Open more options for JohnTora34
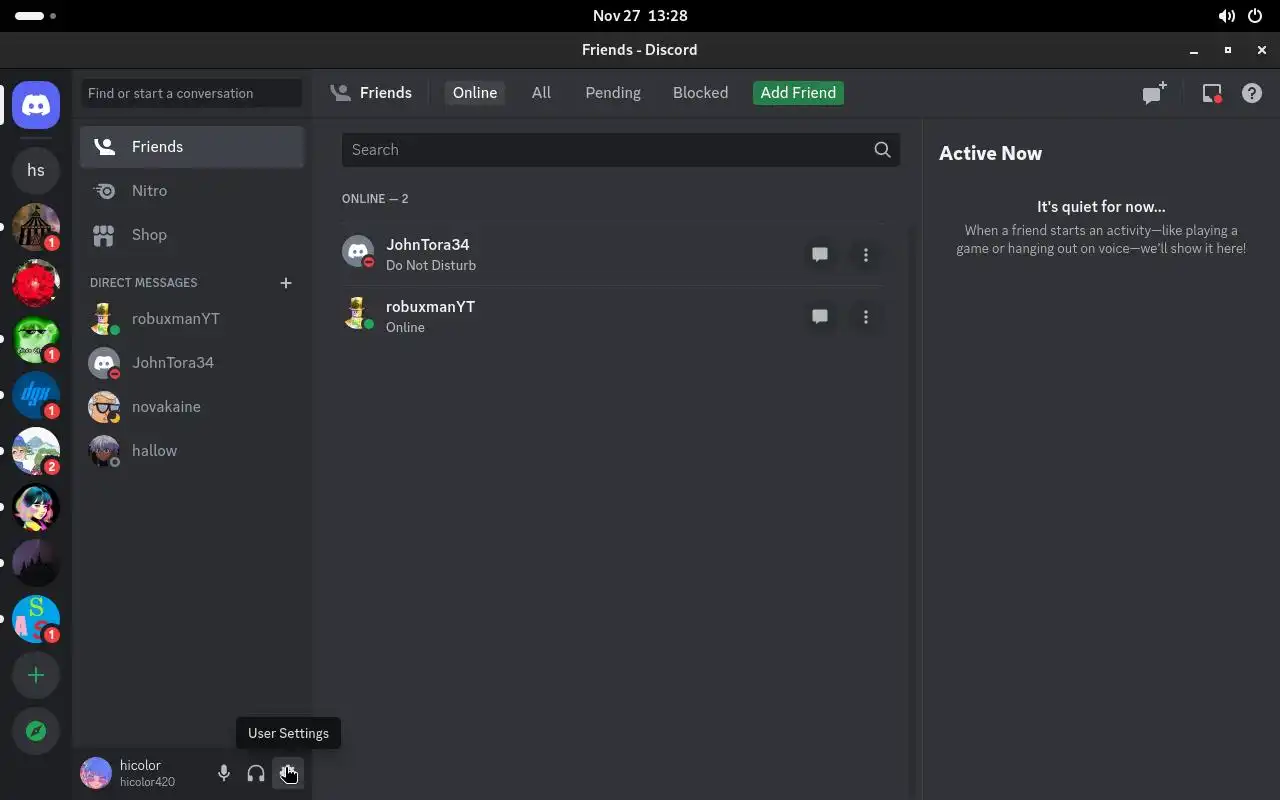The height and width of the screenshot is (800, 1280). [866, 255]
